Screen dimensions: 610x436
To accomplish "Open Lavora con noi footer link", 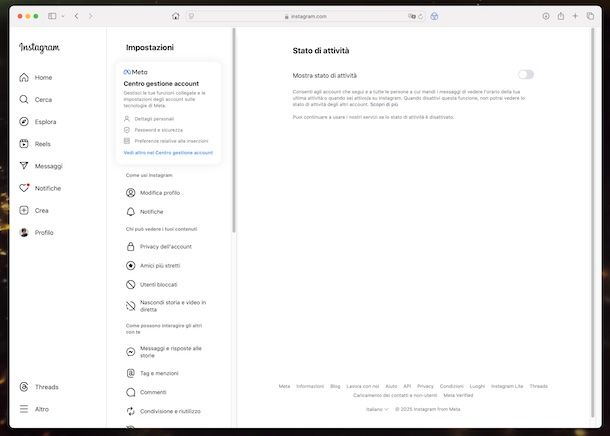I will (x=363, y=386).
